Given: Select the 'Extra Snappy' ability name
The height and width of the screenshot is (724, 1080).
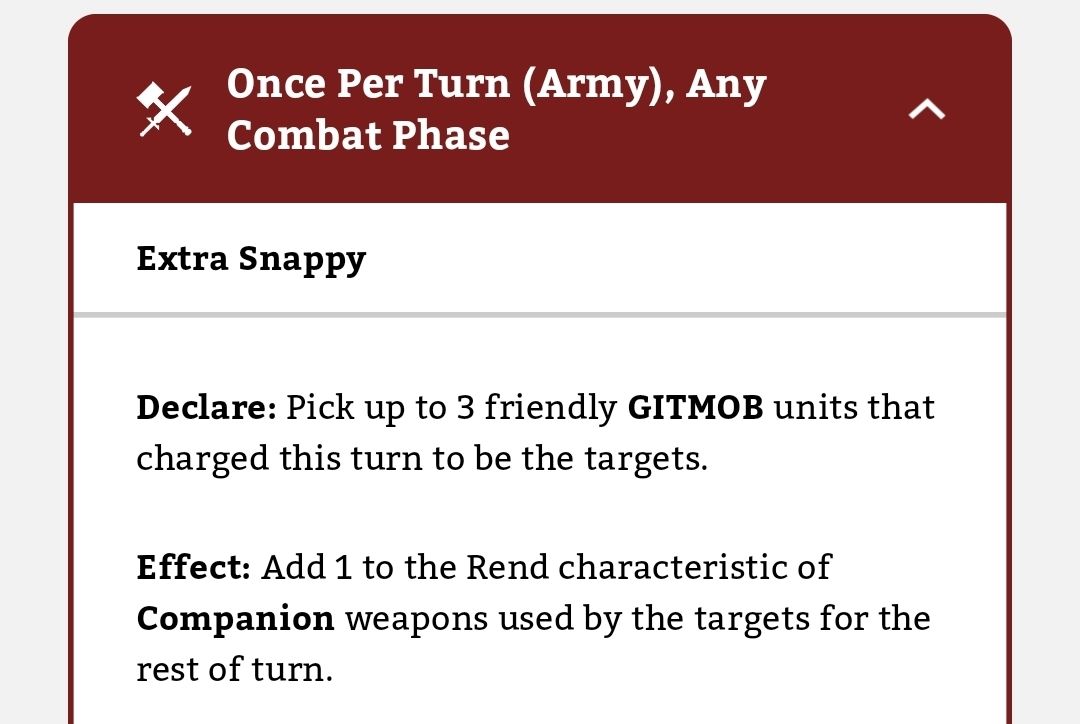Looking at the screenshot, I should tap(251, 259).
